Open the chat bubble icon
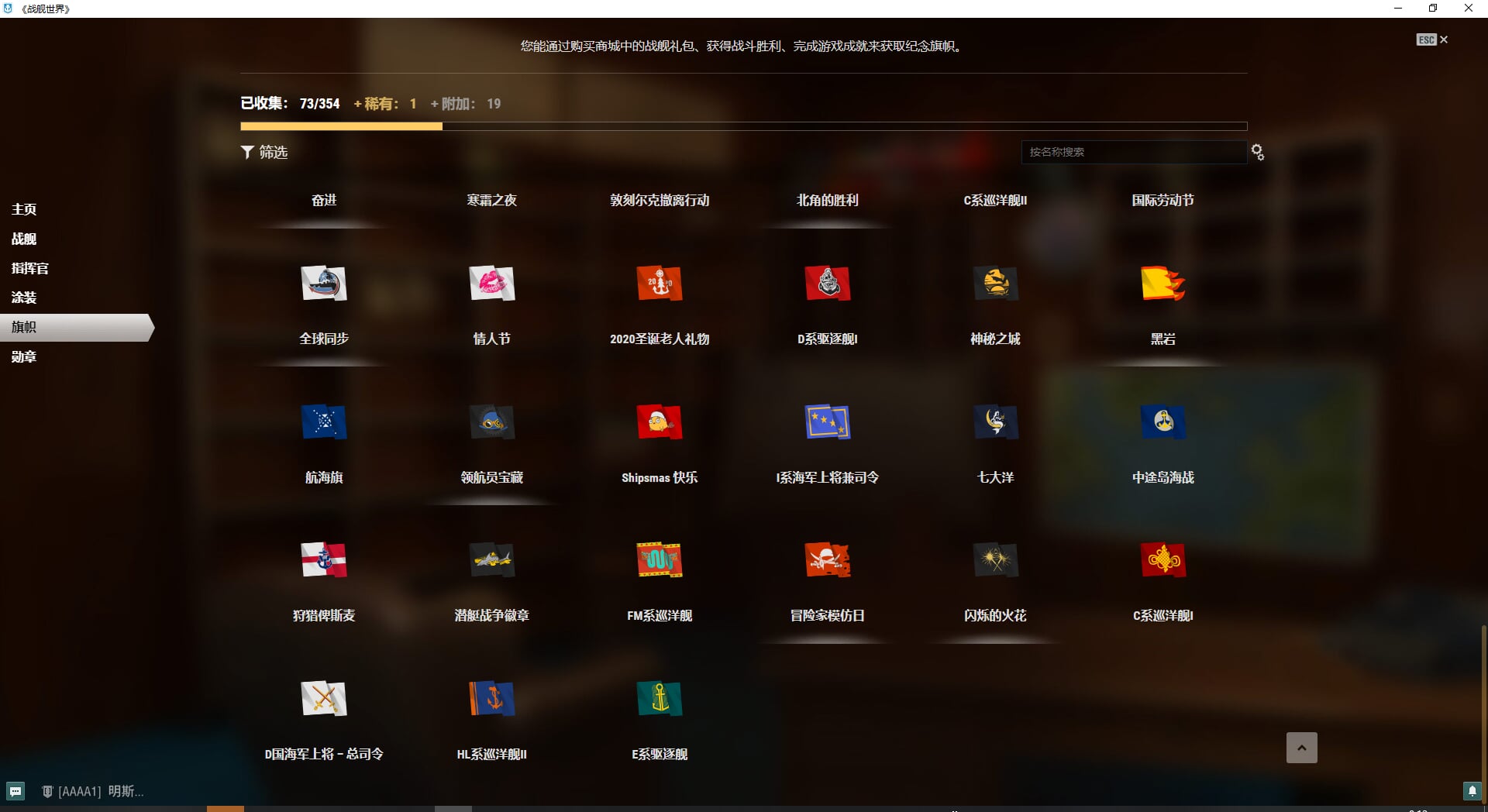The width and height of the screenshot is (1488, 812). tap(15, 791)
